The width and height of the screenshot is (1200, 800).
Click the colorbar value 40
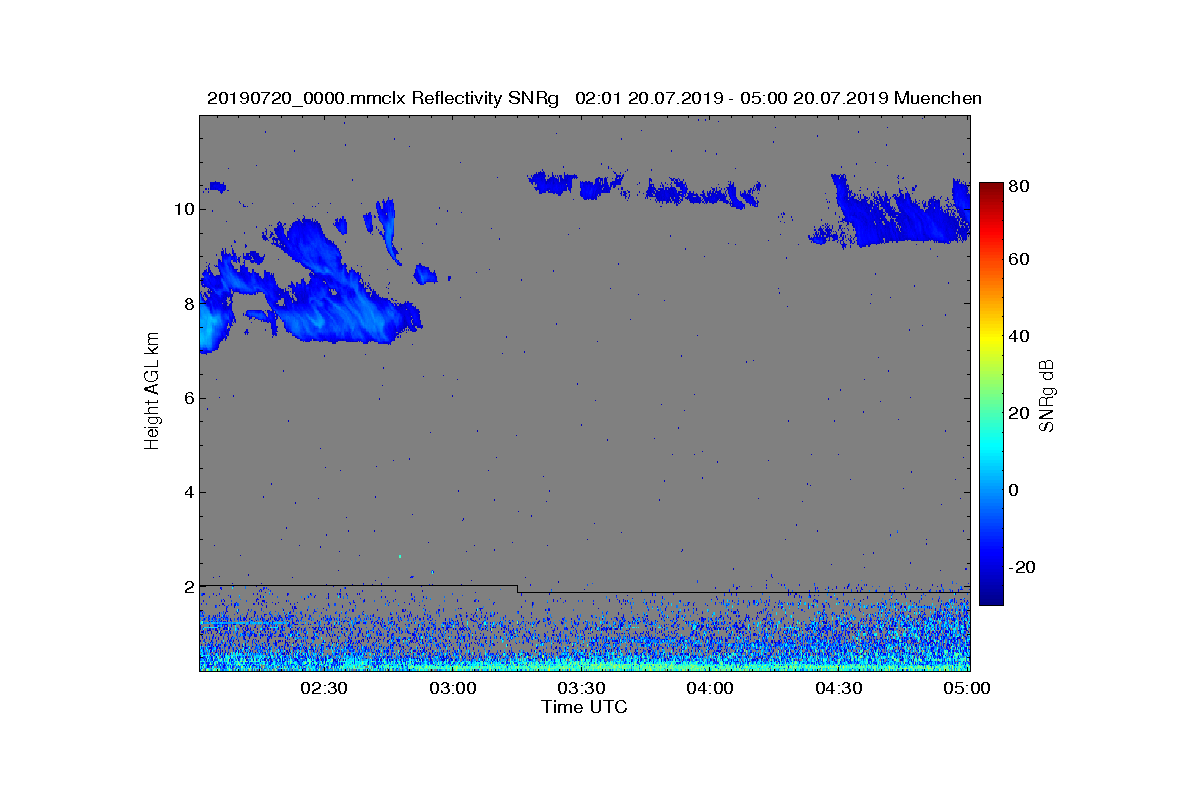coord(1021,336)
